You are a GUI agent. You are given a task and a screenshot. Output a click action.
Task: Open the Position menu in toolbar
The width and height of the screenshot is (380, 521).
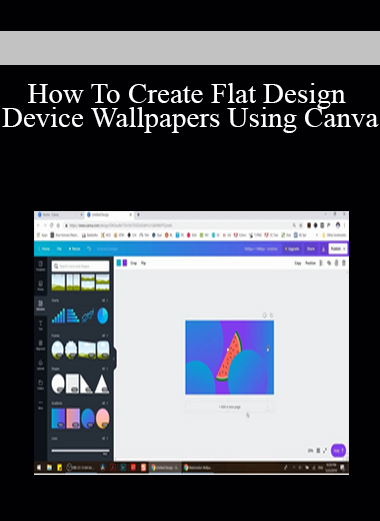point(310,263)
